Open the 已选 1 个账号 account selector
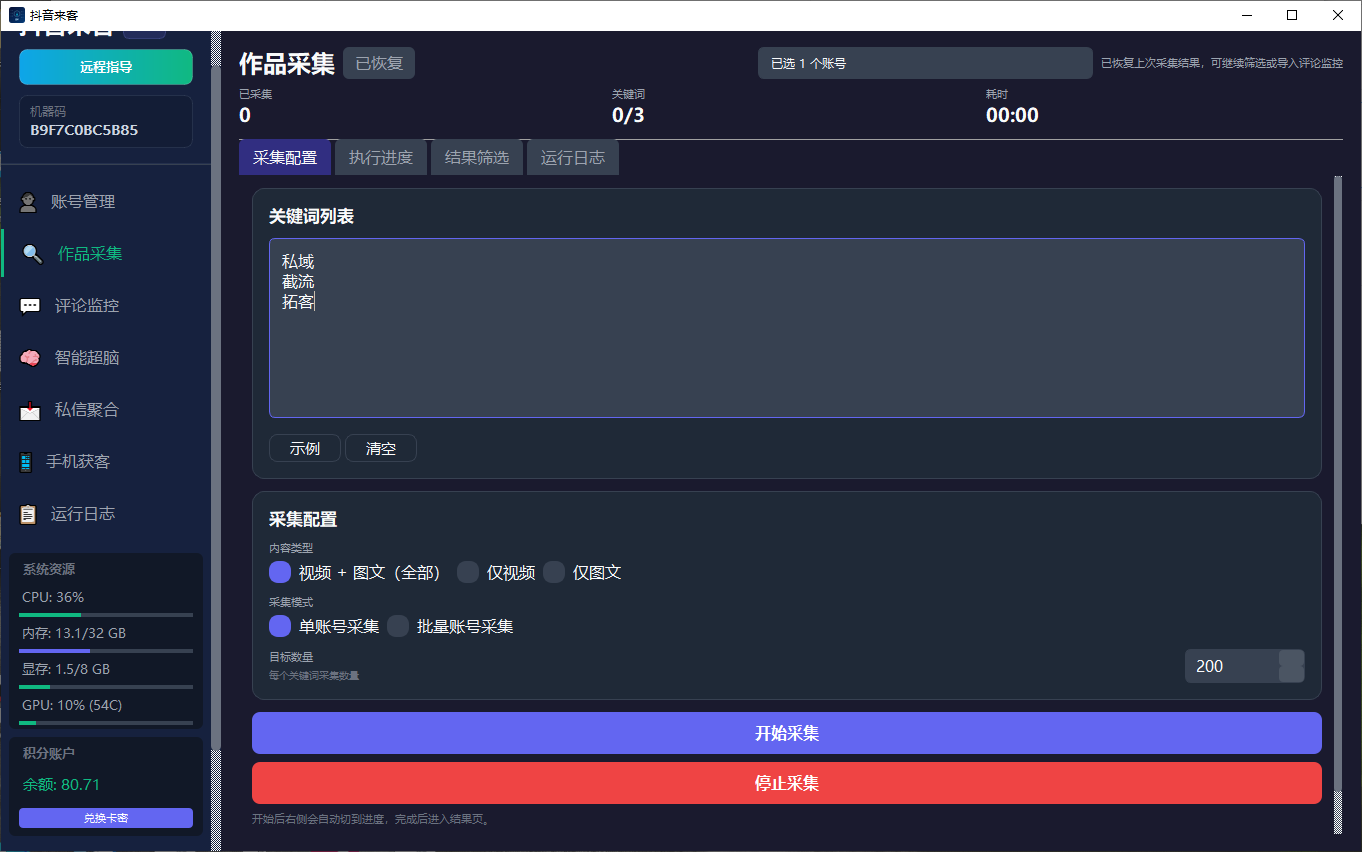Screen dimensions: 1362x852 coord(925,63)
